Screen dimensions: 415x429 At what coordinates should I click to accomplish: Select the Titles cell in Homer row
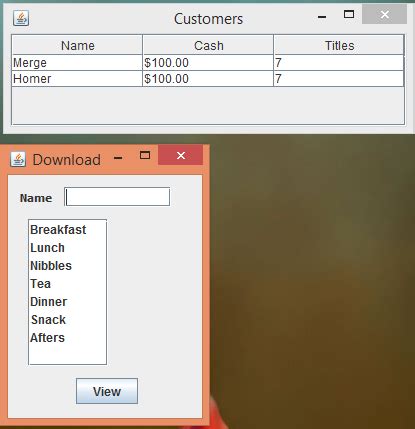coord(339,79)
